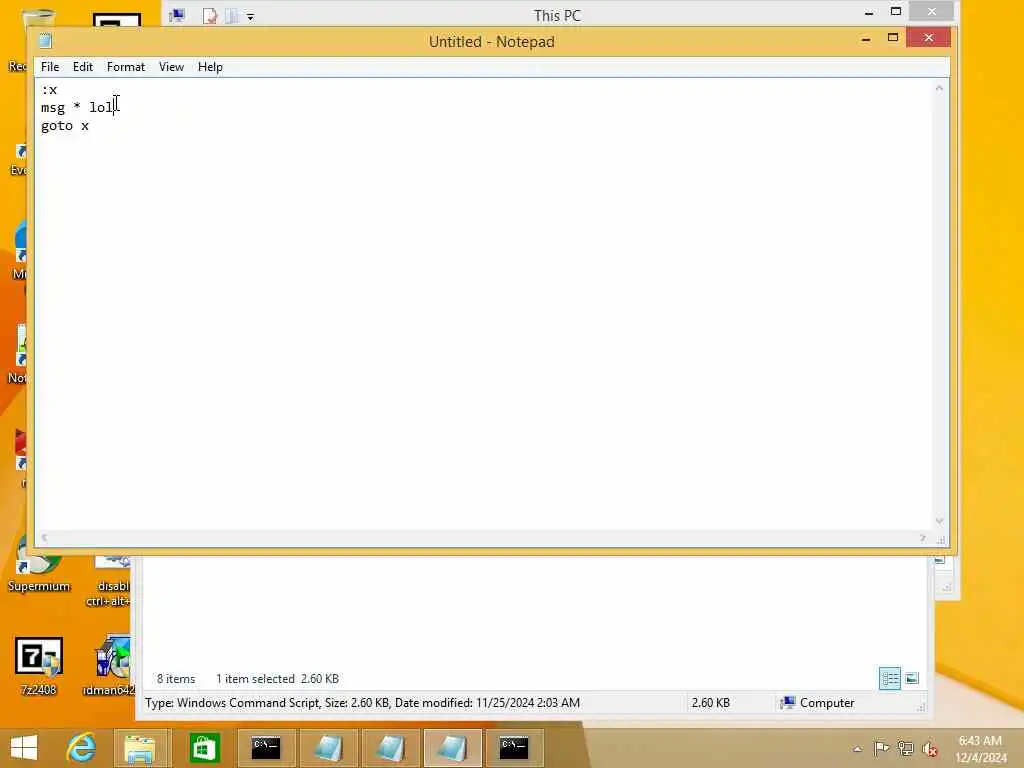Screen dimensions: 1024x768
Task: Open the Start menu
Action: point(25,748)
